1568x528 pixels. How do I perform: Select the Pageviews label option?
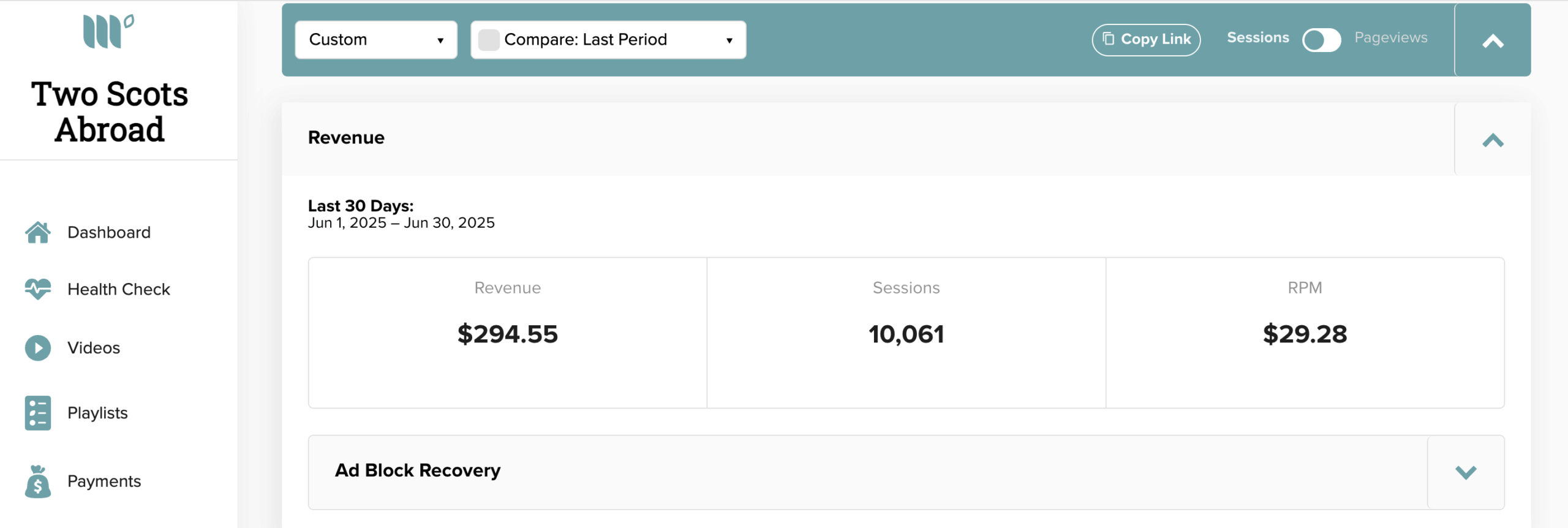coord(1390,38)
